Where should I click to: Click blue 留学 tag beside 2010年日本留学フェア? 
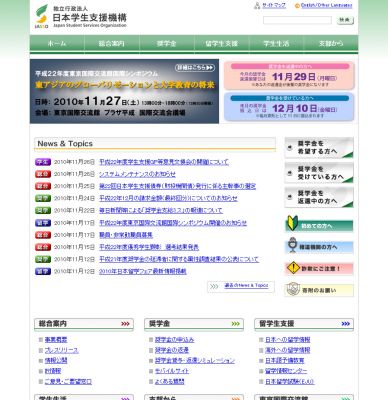coord(43,271)
